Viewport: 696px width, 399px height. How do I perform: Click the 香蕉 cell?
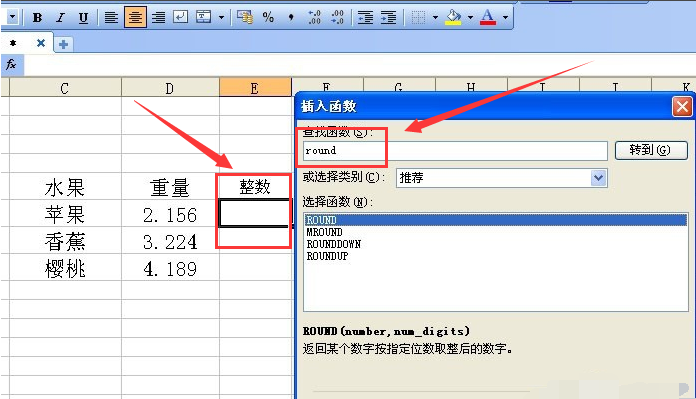point(65,241)
